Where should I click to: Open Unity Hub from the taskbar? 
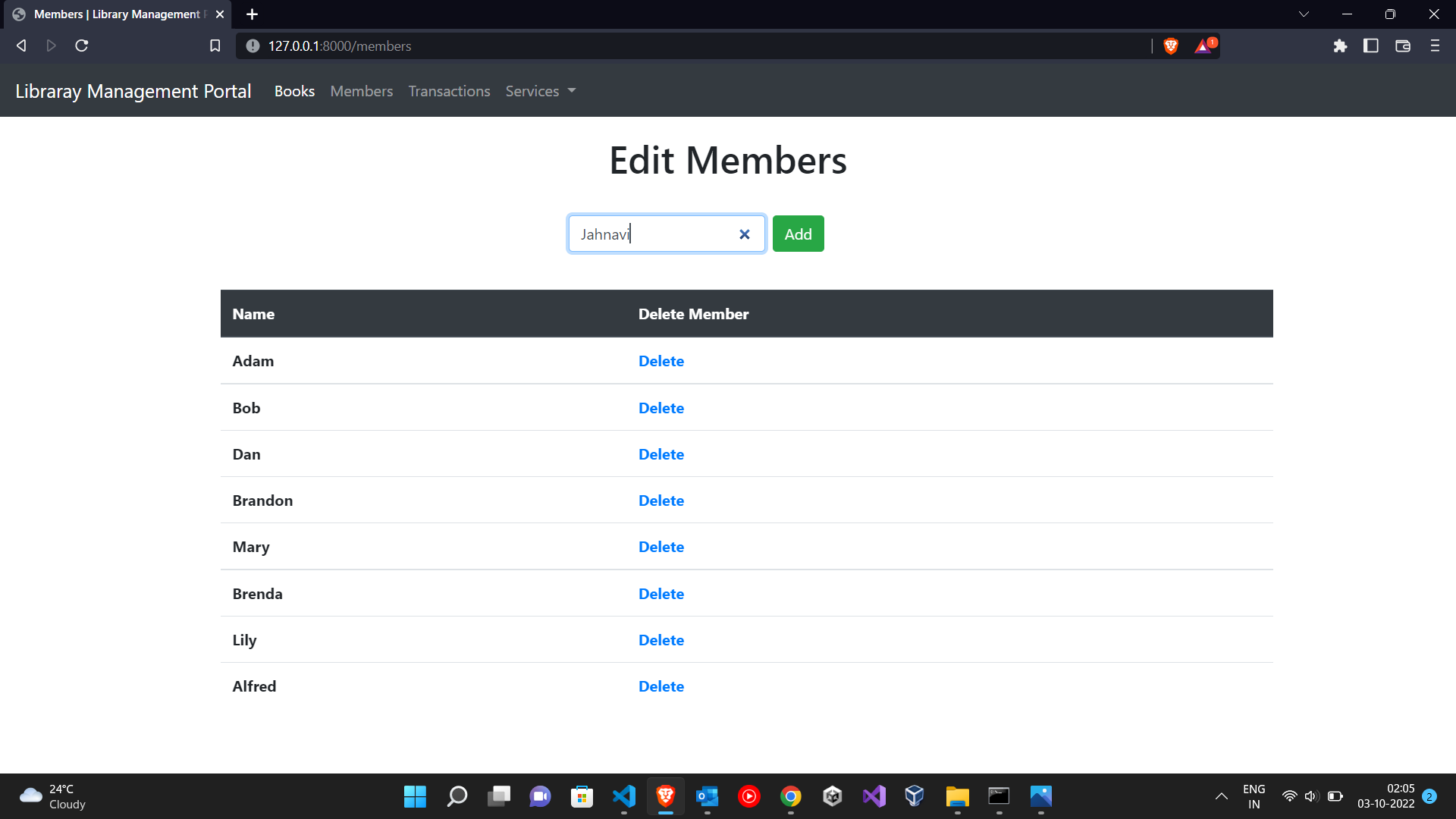click(x=832, y=796)
